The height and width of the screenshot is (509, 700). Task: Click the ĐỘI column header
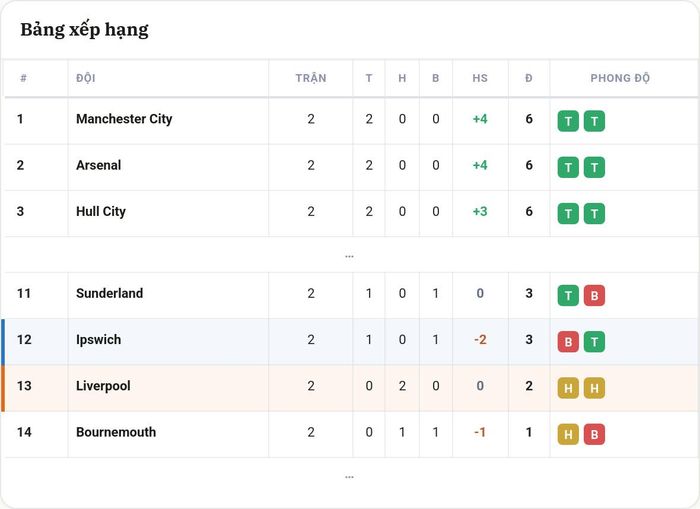(86, 78)
